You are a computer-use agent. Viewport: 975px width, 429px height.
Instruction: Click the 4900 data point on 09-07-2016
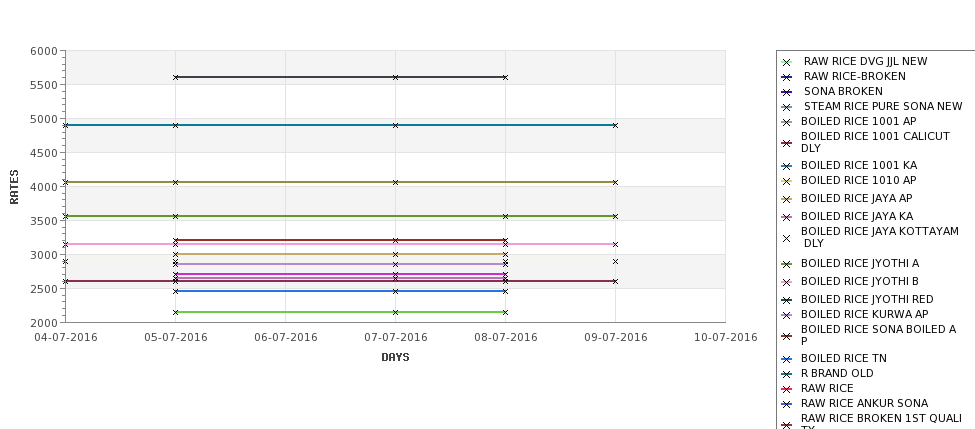(616, 125)
